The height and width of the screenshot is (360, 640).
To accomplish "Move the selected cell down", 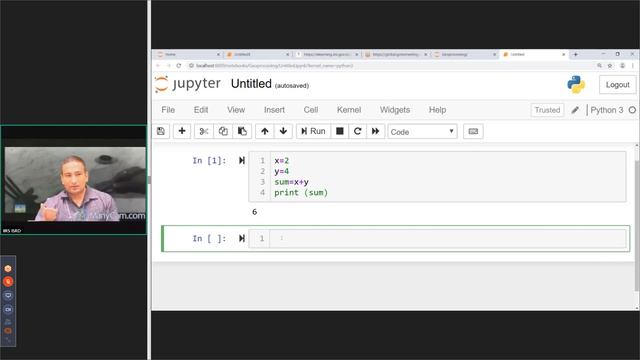I will click(283, 131).
